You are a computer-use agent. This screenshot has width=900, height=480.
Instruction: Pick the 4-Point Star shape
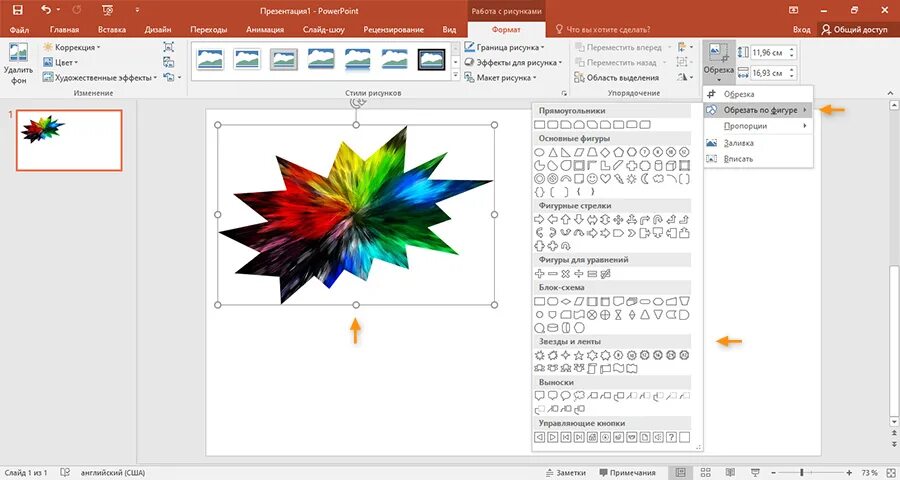click(566, 355)
